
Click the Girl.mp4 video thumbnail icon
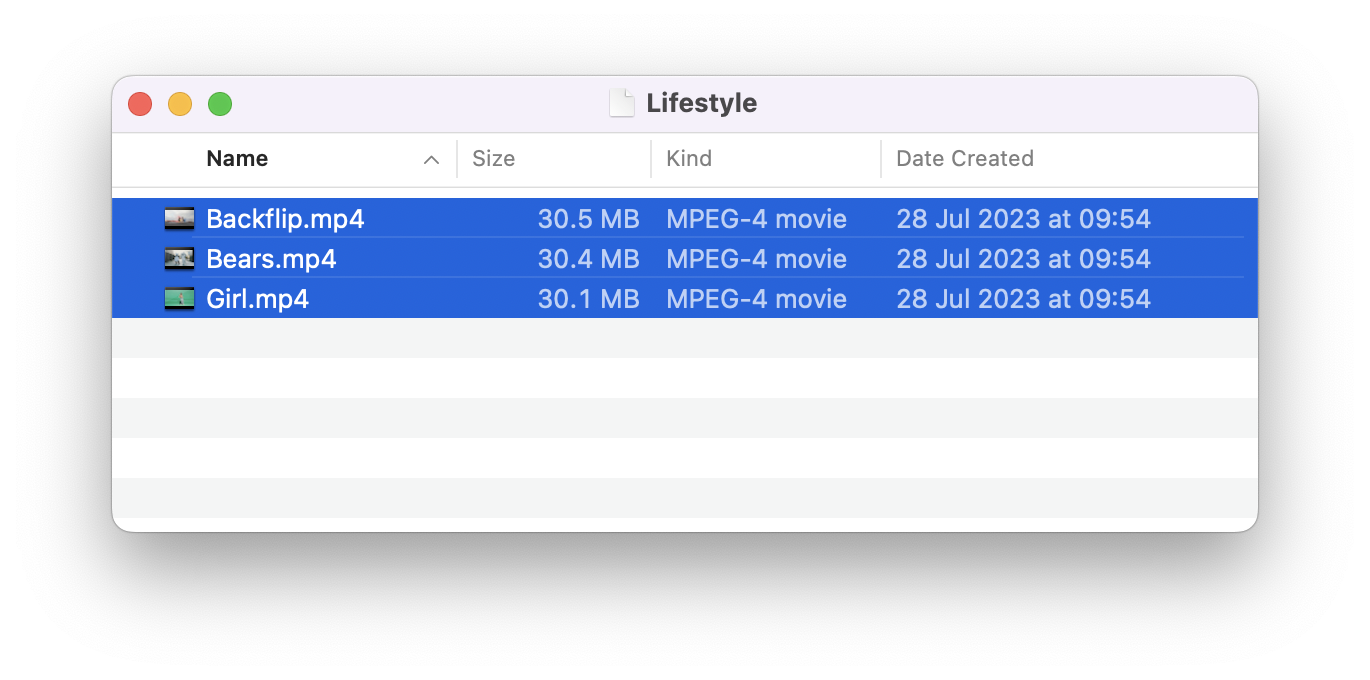click(x=179, y=299)
